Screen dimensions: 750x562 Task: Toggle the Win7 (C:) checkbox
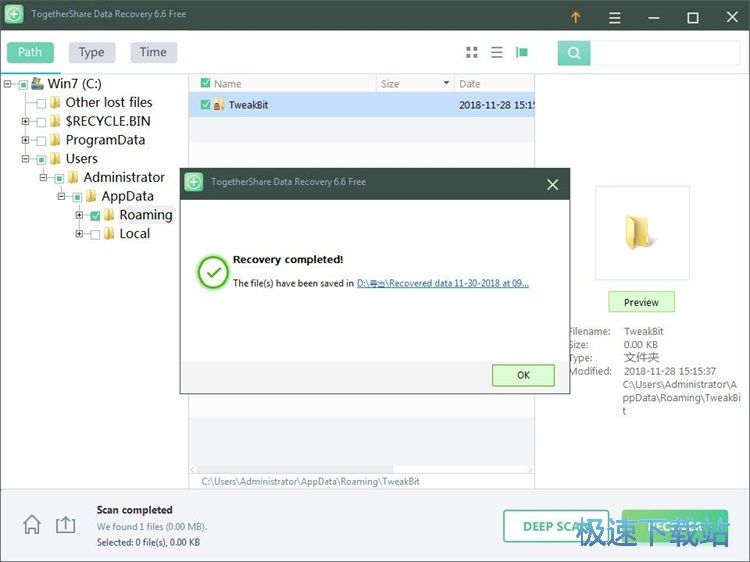click(23, 85)
